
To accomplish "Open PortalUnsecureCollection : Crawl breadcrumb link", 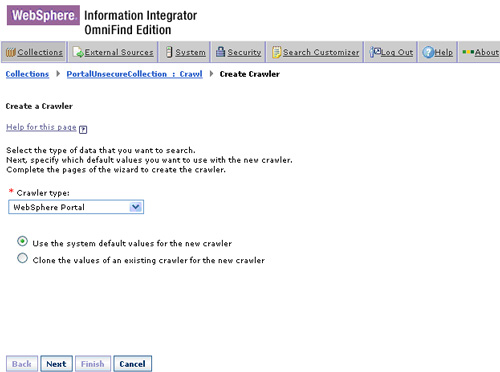I will [134, 74].
